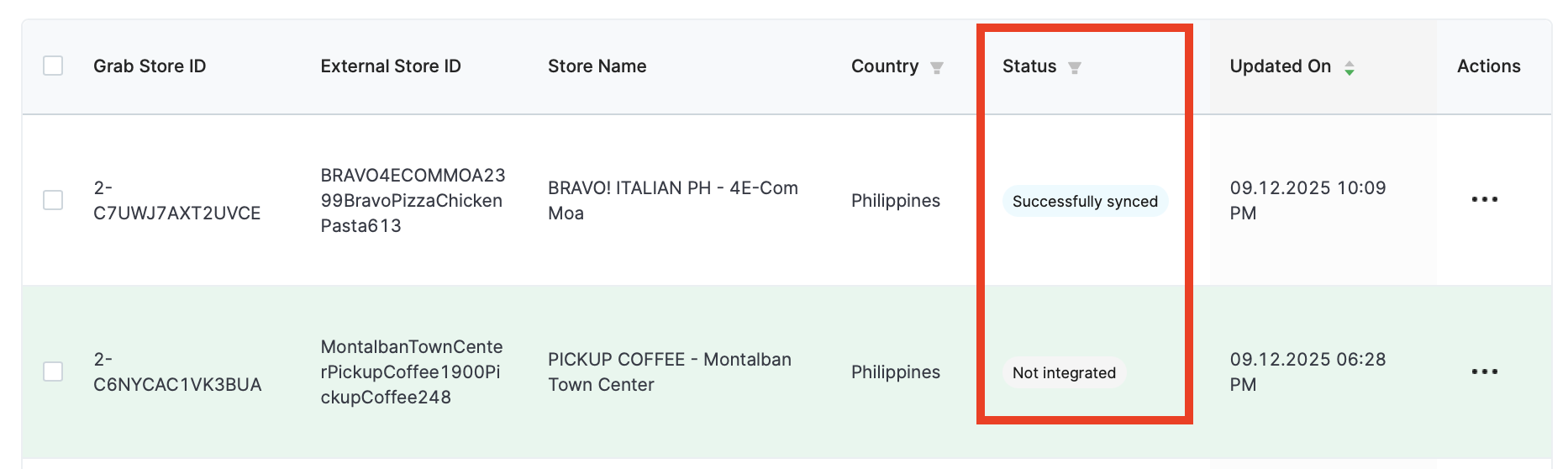Click the Actions column header

[1489, 66]
